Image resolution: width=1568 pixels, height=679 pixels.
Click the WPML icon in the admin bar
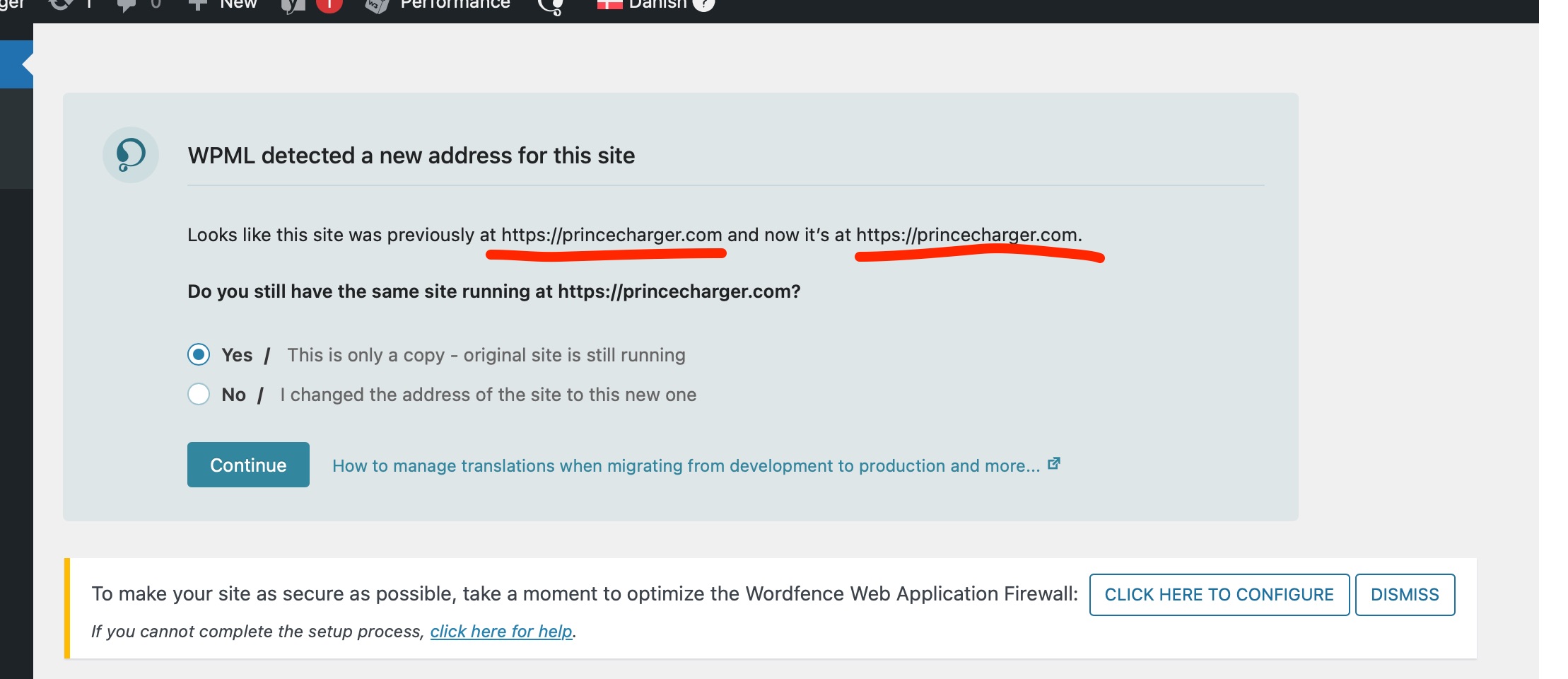click(x=551, y=6)
